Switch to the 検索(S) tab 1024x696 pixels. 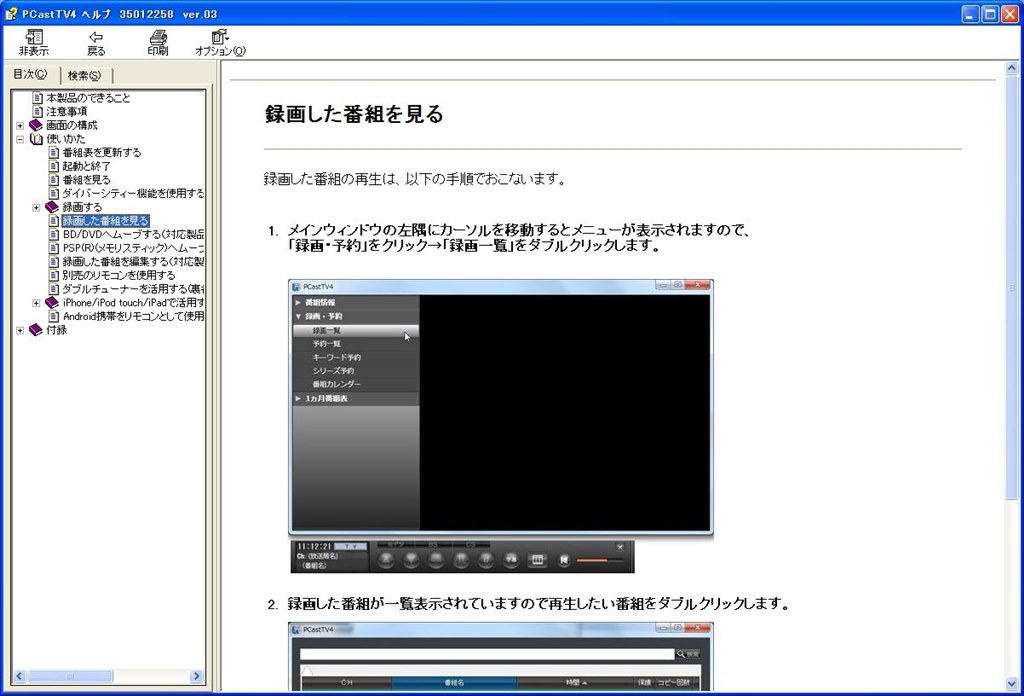[85, 76]
